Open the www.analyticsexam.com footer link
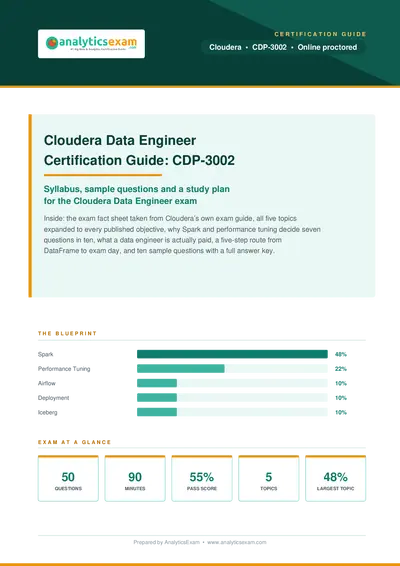This screenshot has height=566, width=400. (237, 542)
